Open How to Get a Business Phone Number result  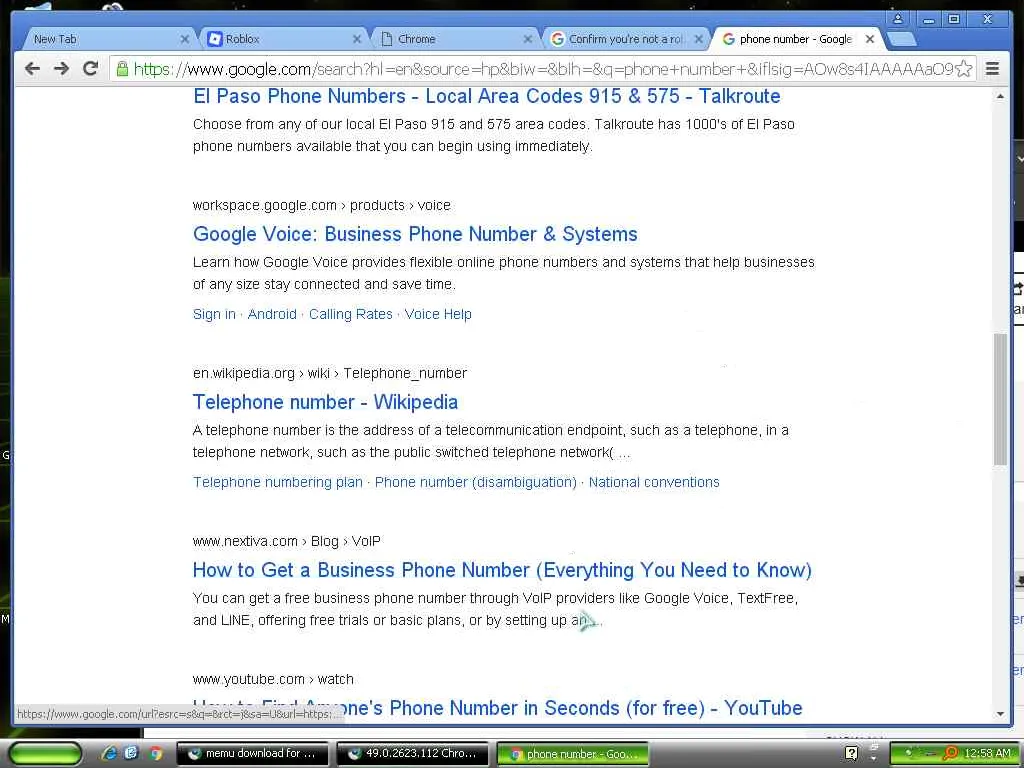502,569
